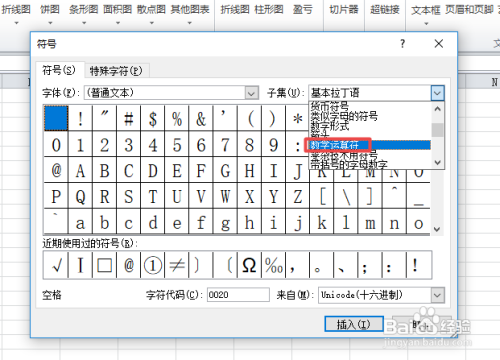Open the 来自 Unicode dropdown arrow
Screen dimensions: 500x360
[437, 295]
